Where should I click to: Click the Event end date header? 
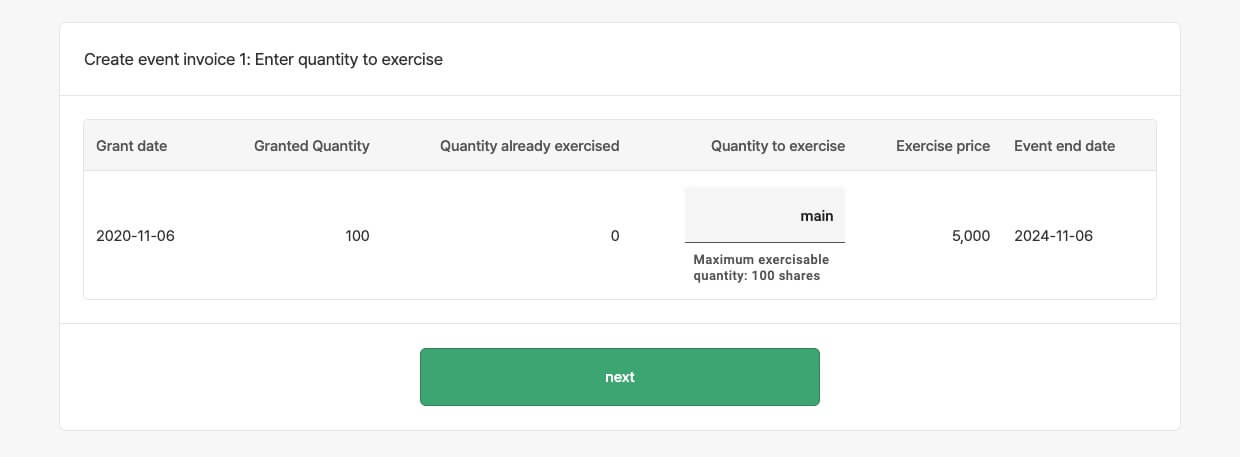(x=1064, y=146)
